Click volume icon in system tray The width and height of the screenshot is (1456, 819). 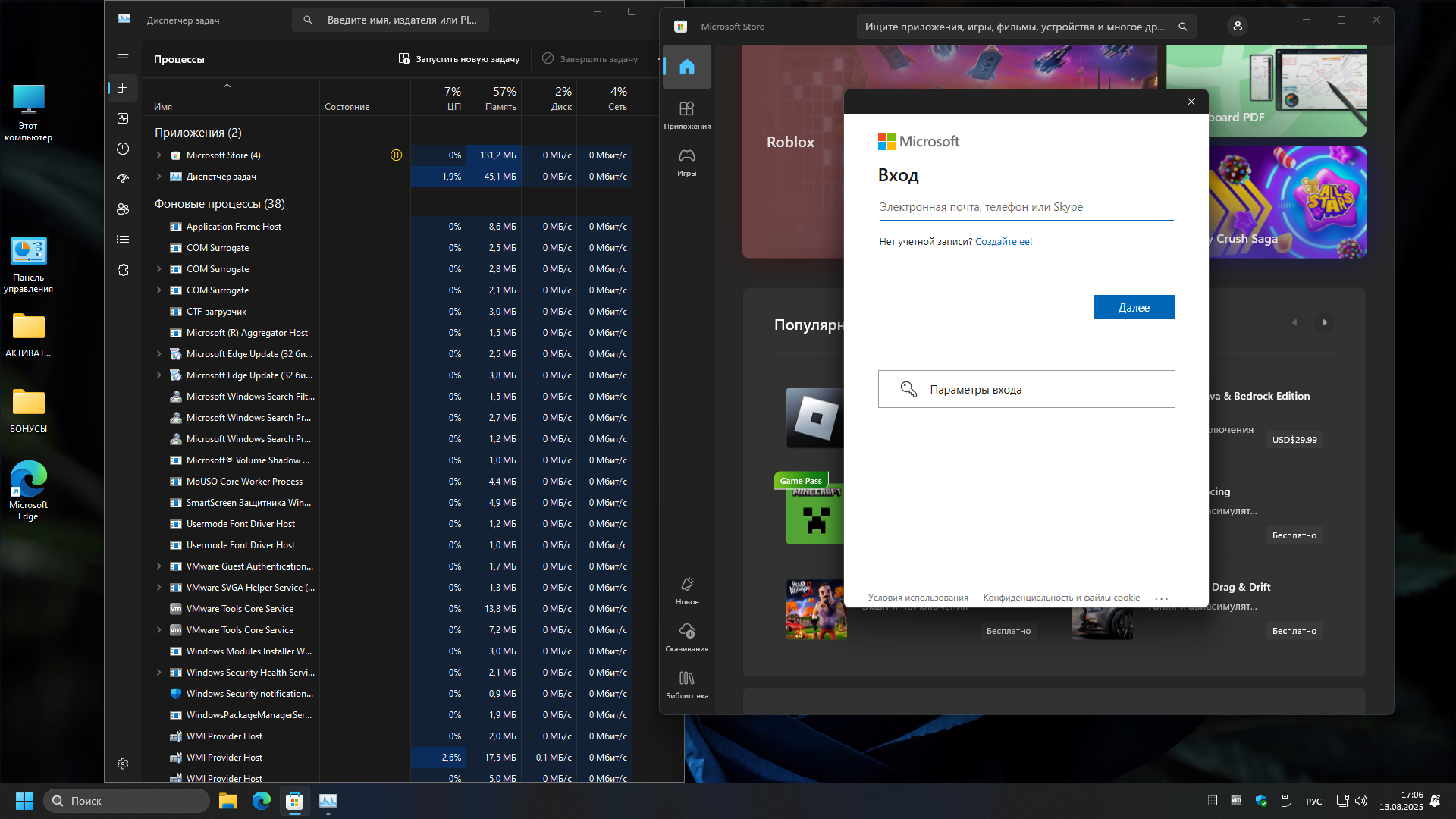coord(1361,801)
